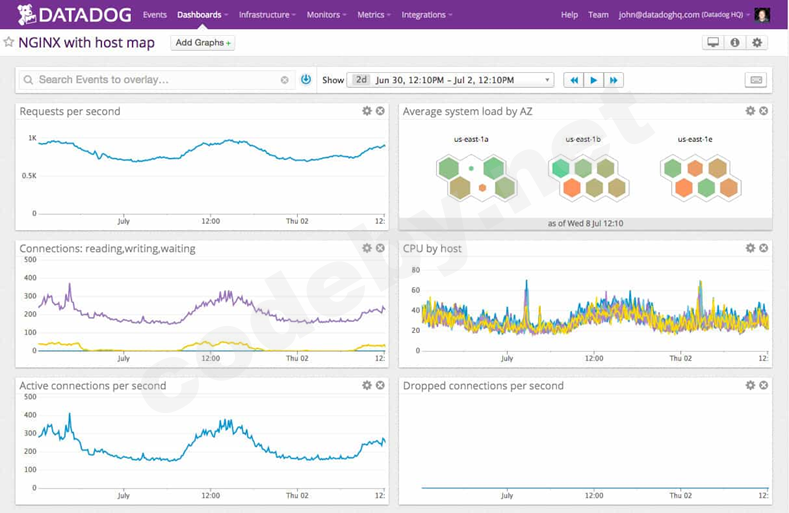This screenshot has width=789, height=513.
Task: Open the TV mode monitor icon
Action: pos(713,43)
